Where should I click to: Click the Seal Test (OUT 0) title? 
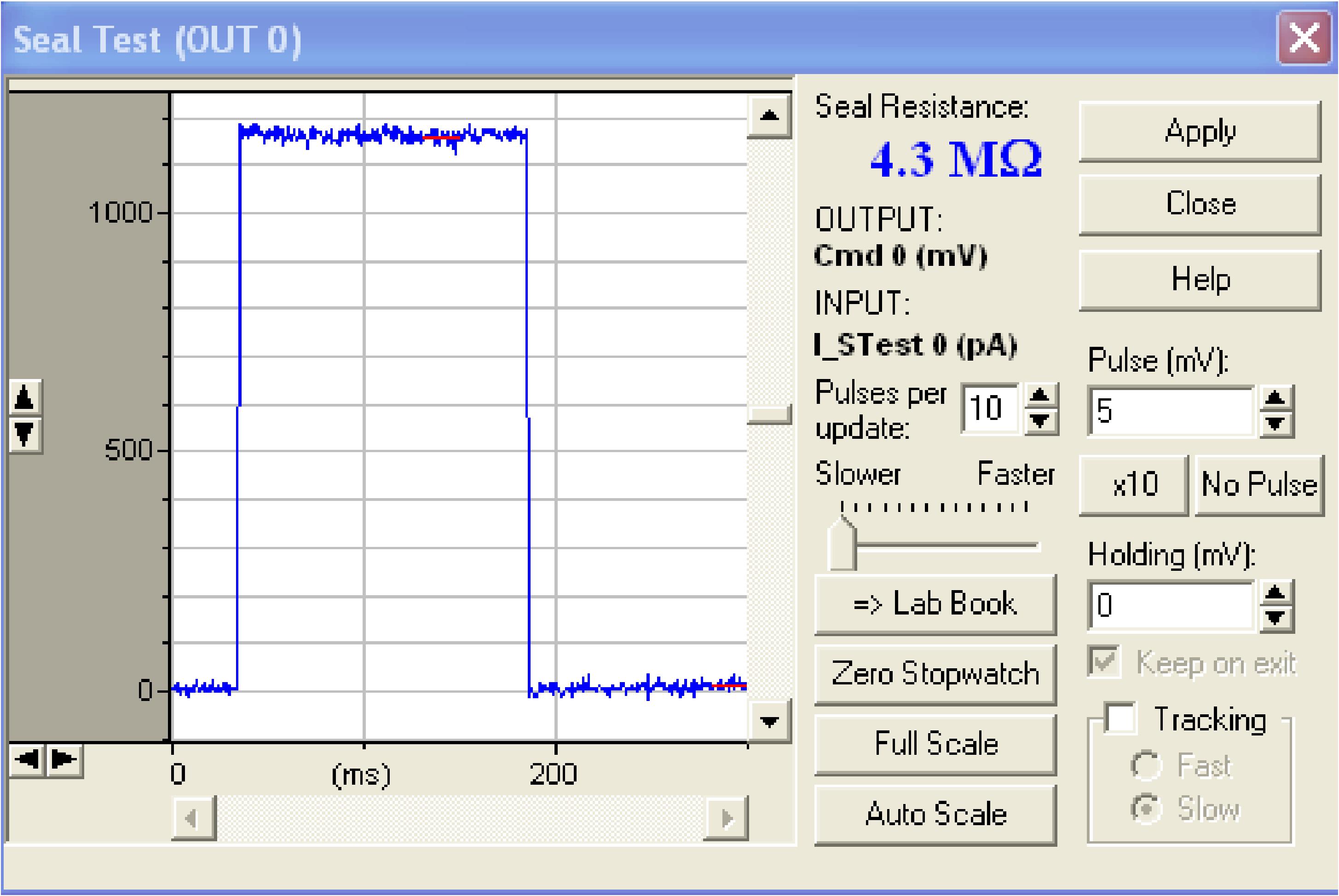point(157,40)
